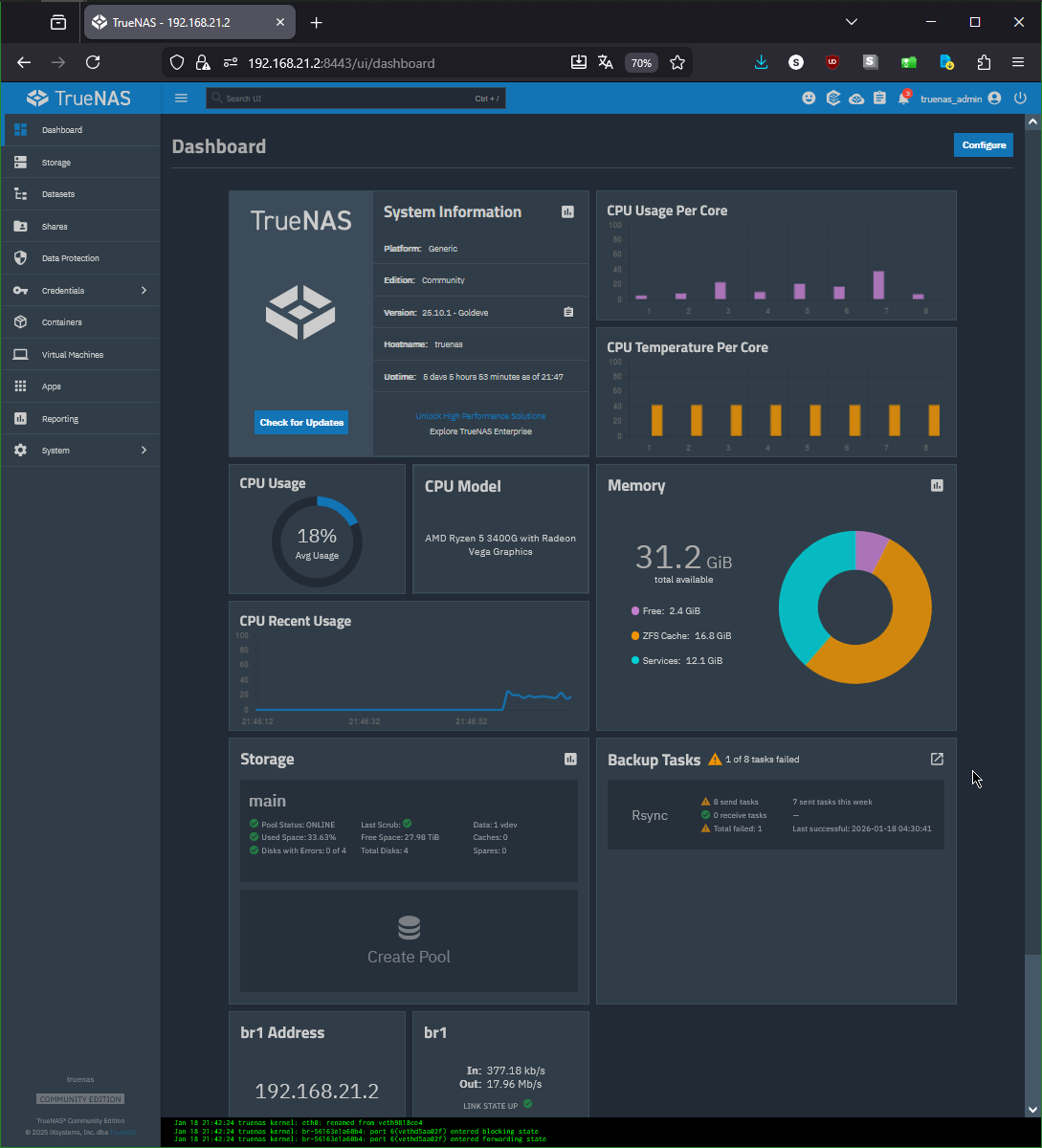
Task: Click the Virtual Machines laptop icon
Action: (20, 355)
